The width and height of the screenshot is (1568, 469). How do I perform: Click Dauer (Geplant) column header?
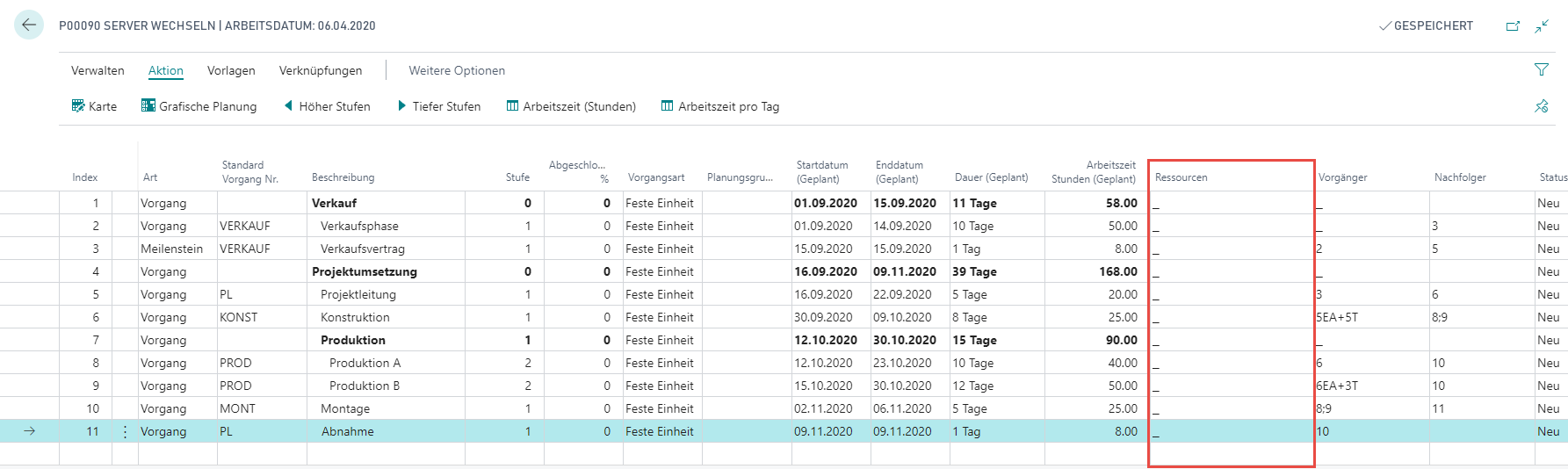click(992, 177)
